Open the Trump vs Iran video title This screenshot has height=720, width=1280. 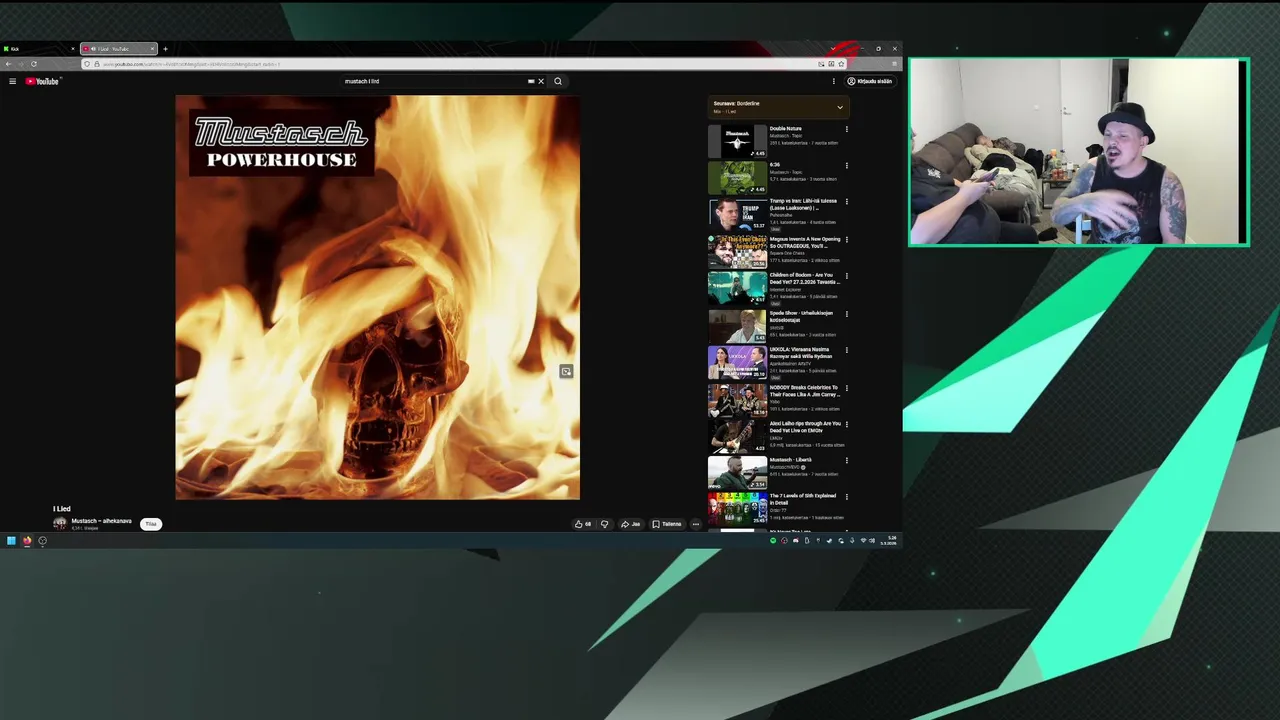[x=803, y=204]
